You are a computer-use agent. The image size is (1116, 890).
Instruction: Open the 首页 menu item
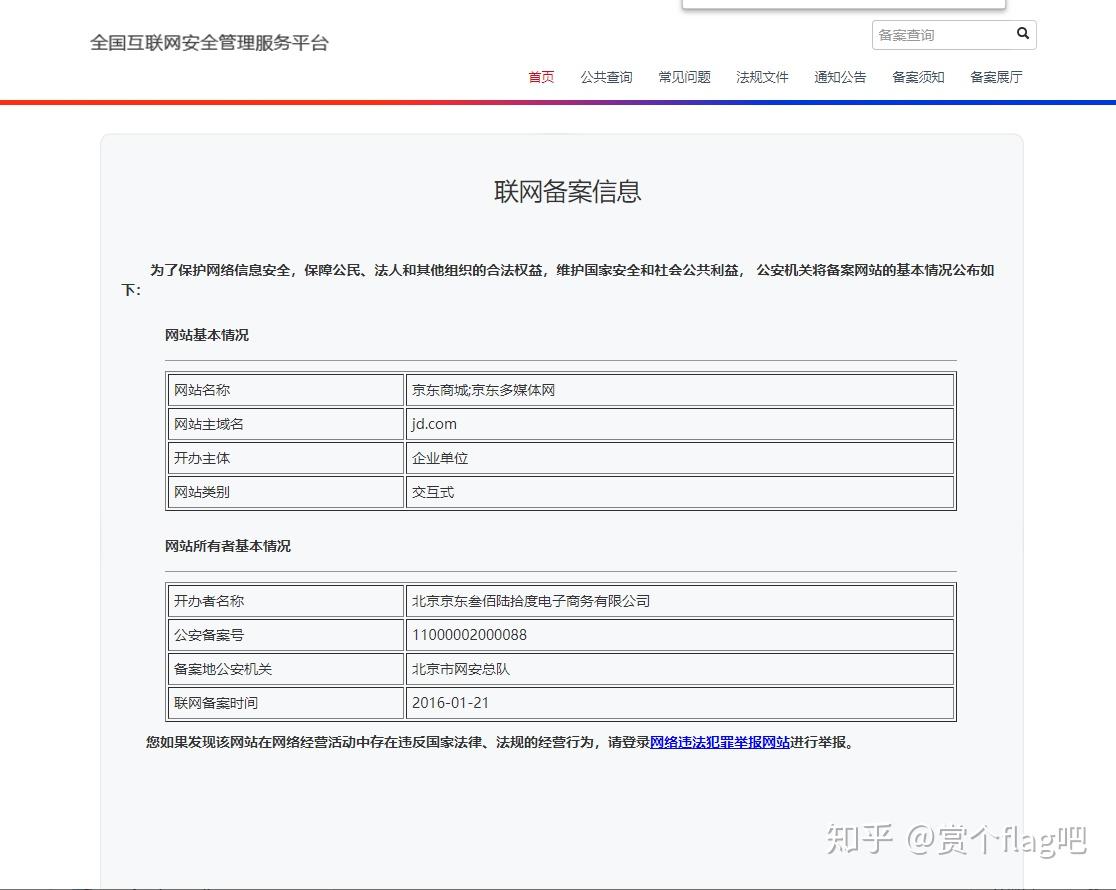click(x=541, y=77)
